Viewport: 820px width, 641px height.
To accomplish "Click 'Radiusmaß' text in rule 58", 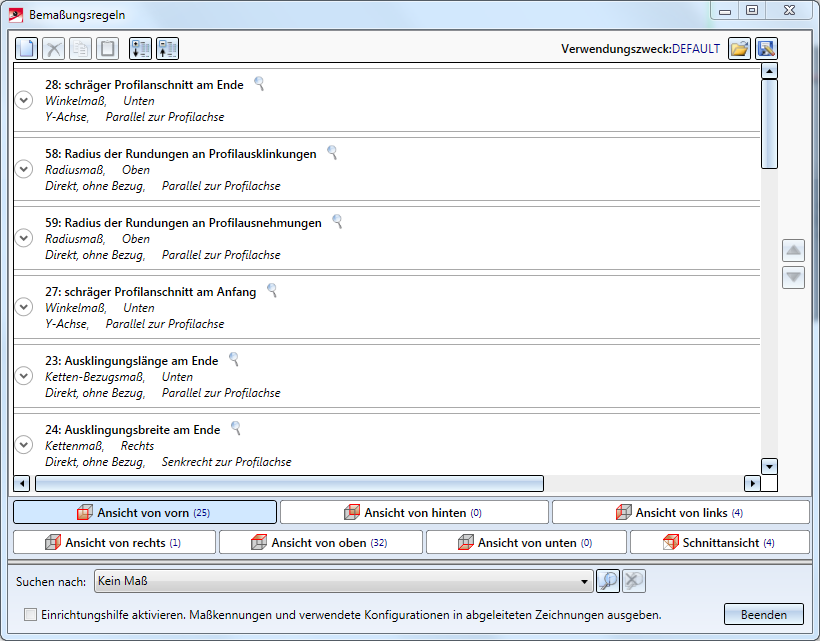I will click(x=75, y=170).
